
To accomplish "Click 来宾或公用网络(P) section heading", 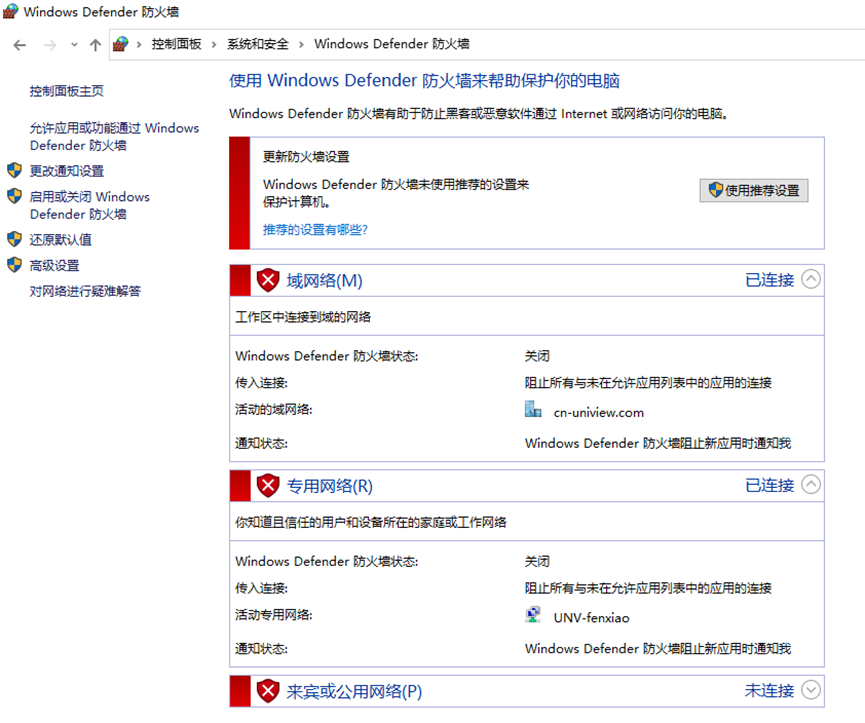I will pos(354,692).
